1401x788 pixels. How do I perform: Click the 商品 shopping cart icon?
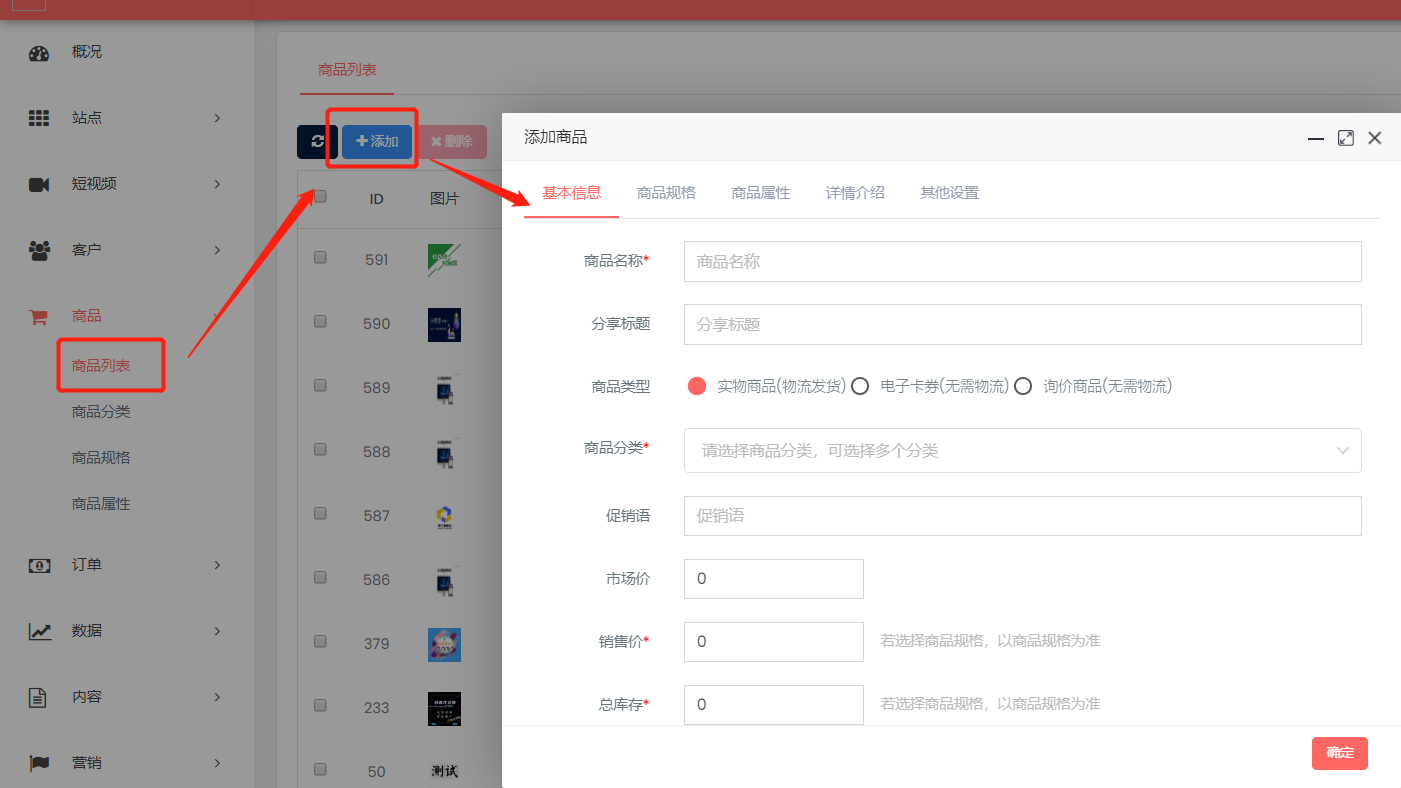point(39,317)
